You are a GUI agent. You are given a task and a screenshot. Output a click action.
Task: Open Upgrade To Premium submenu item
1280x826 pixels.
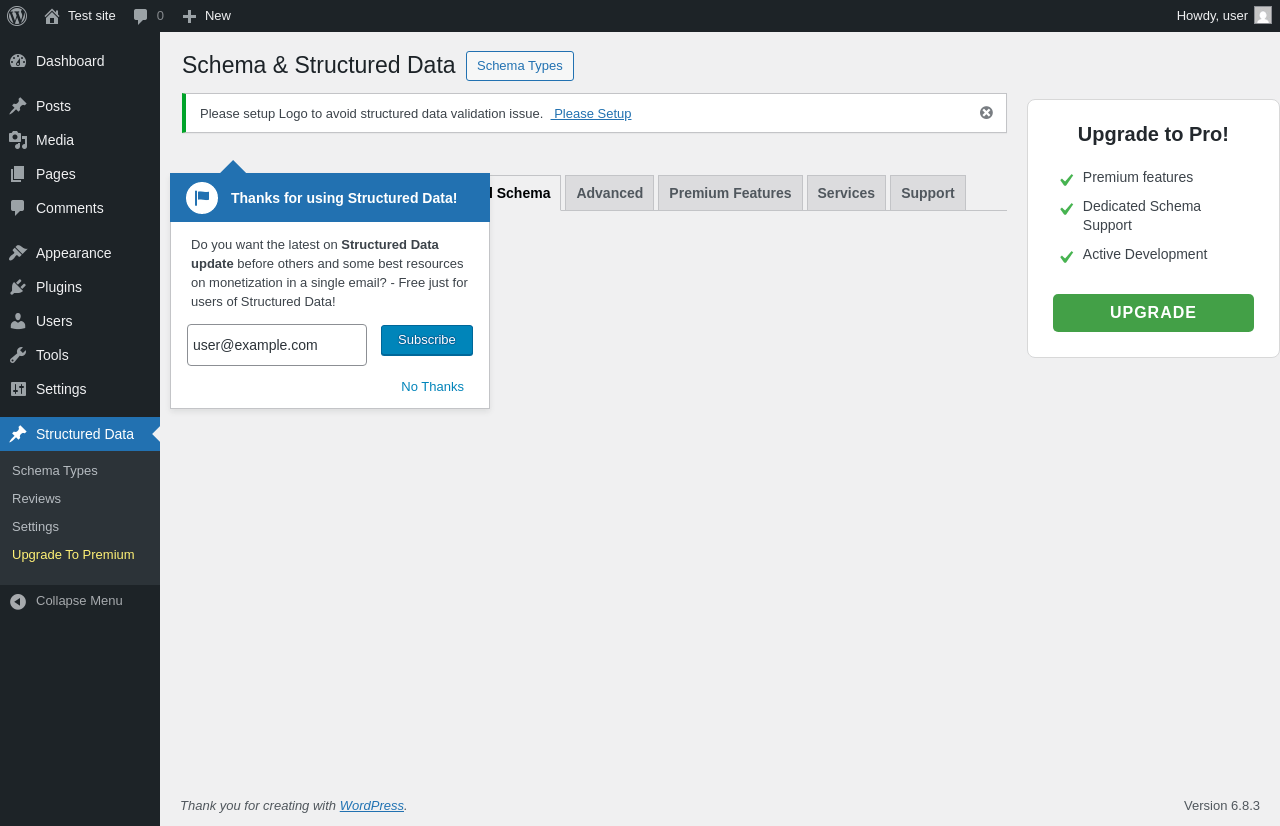click(73, 555)
